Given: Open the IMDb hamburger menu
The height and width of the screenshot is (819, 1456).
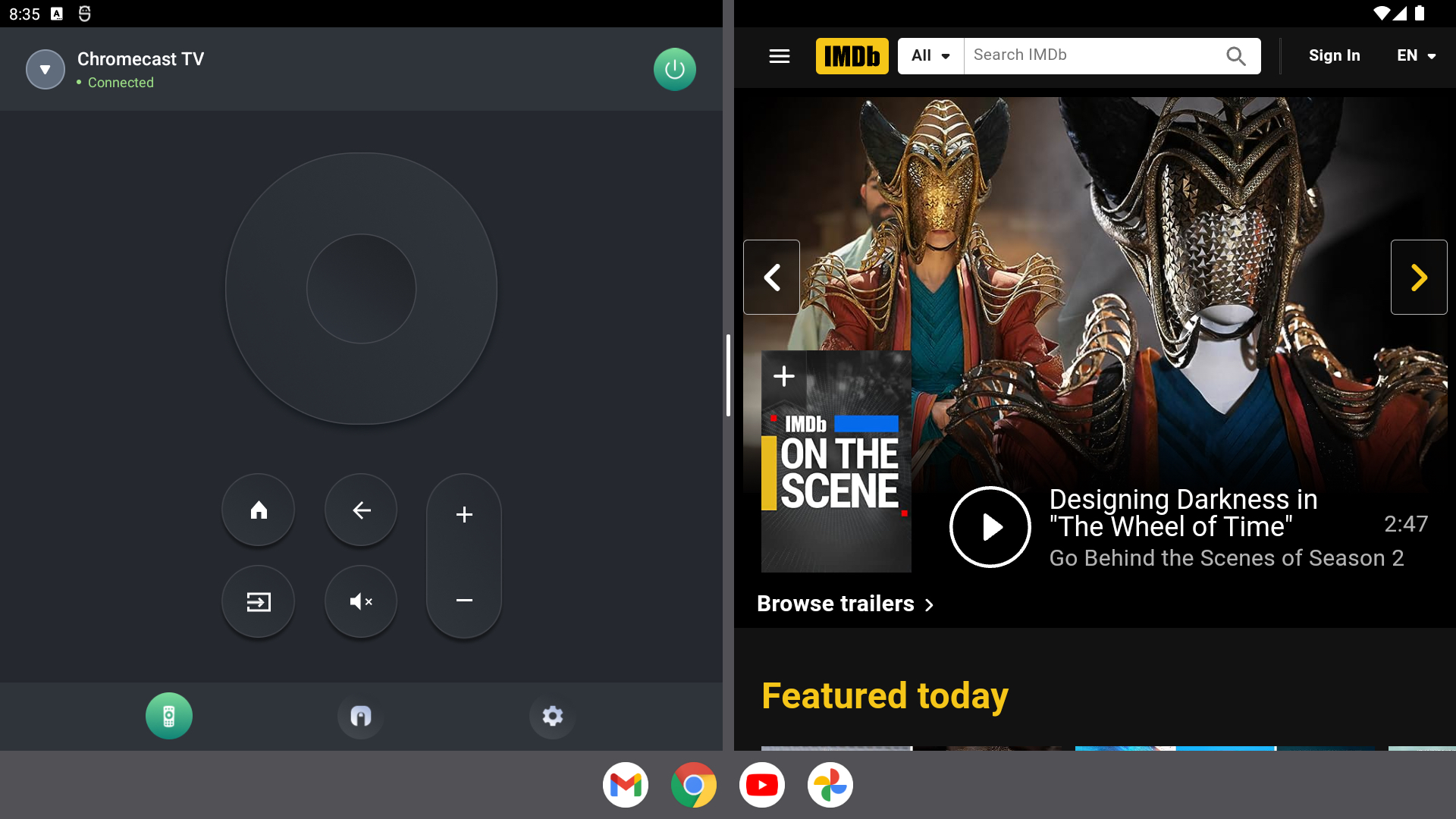Looking at the screenshot, I should [779, 56].
